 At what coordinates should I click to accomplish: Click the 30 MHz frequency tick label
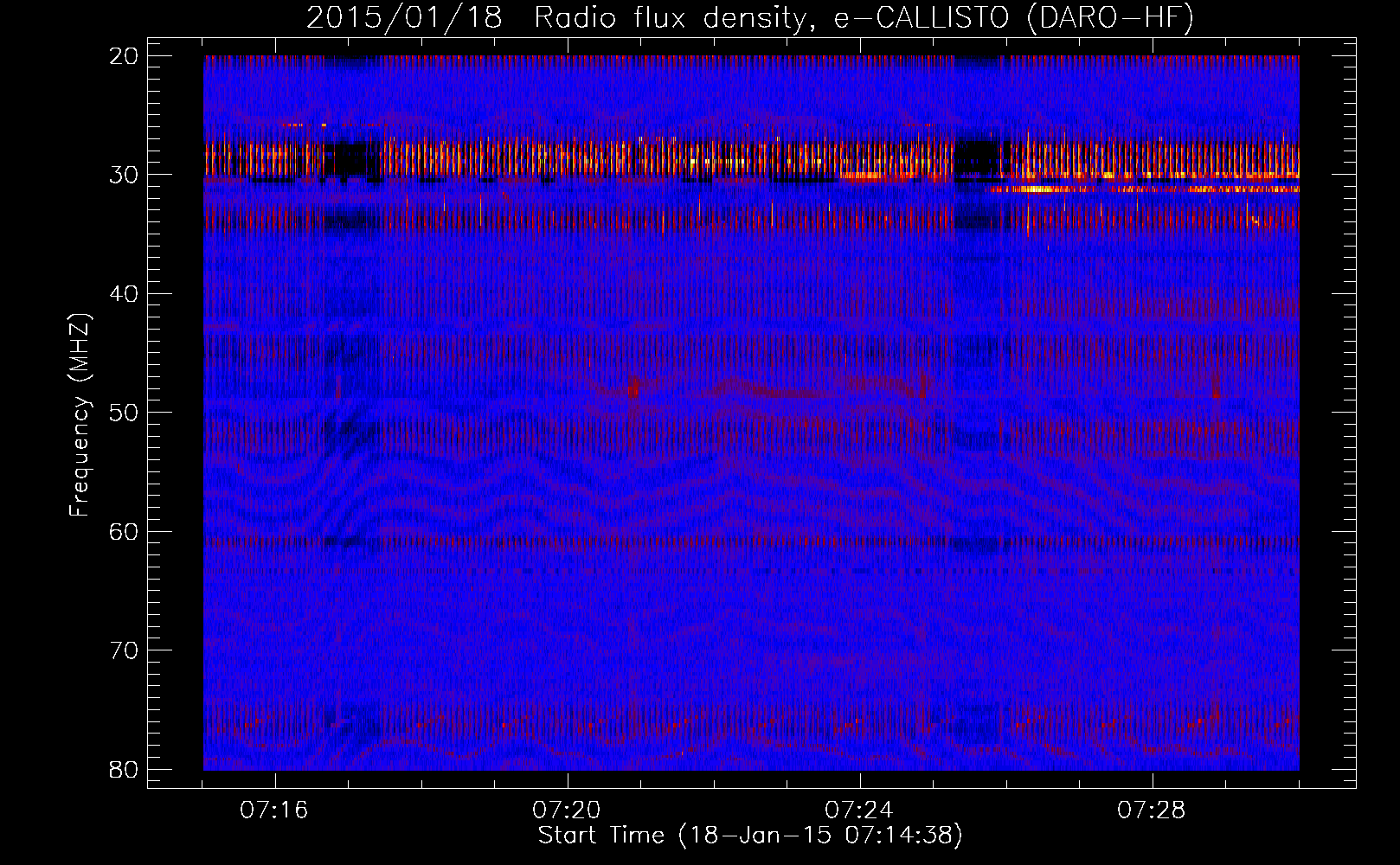125,175
